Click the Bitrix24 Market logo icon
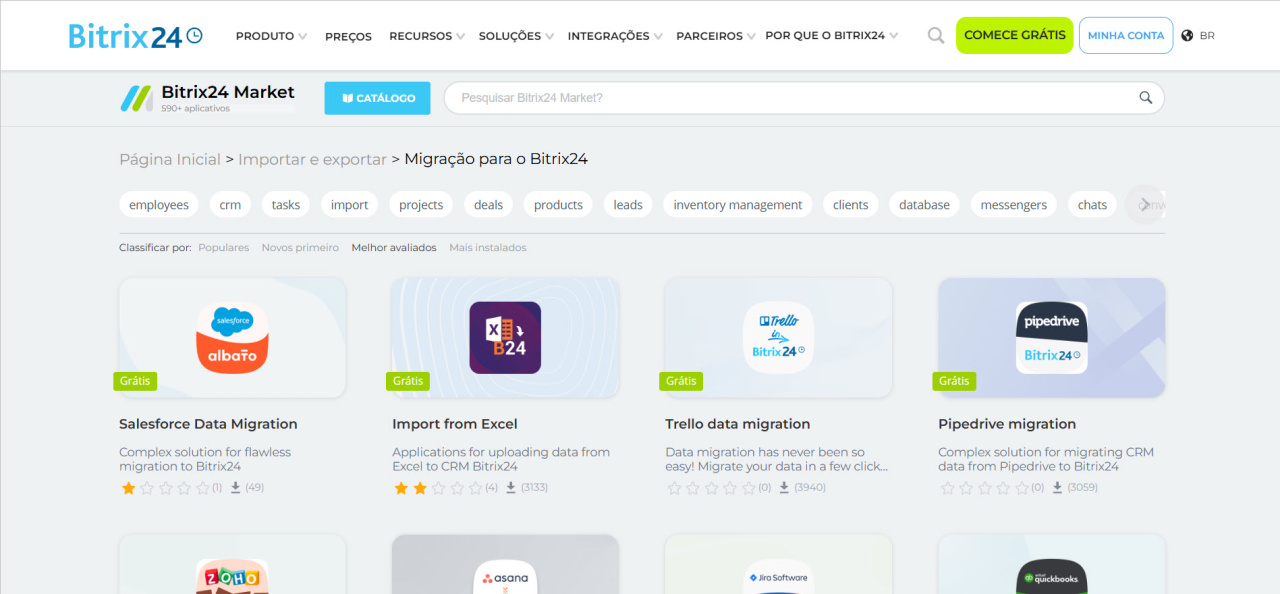 click(137, 98)
